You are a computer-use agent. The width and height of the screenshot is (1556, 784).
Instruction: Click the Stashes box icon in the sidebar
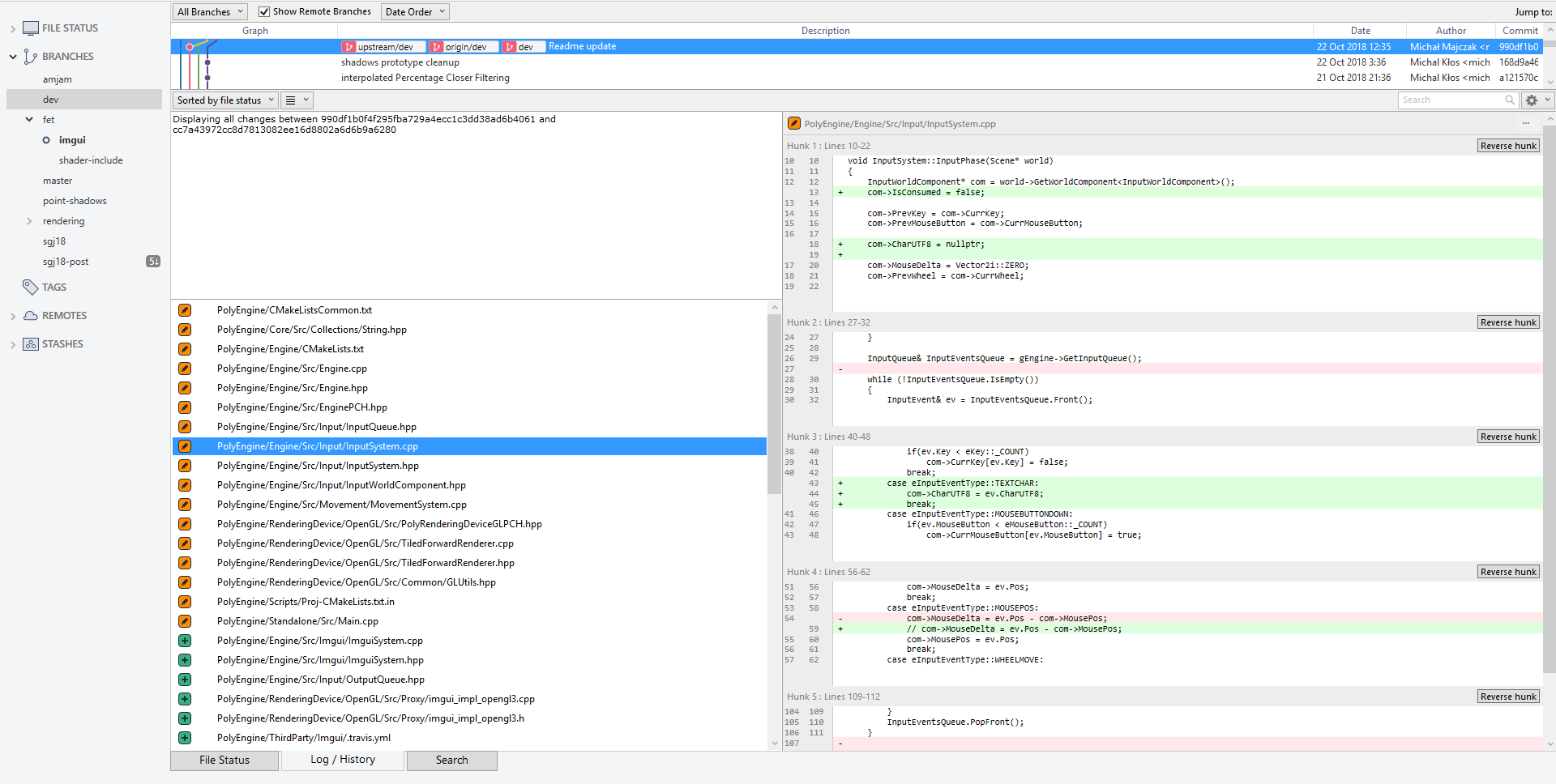point(31,344)
